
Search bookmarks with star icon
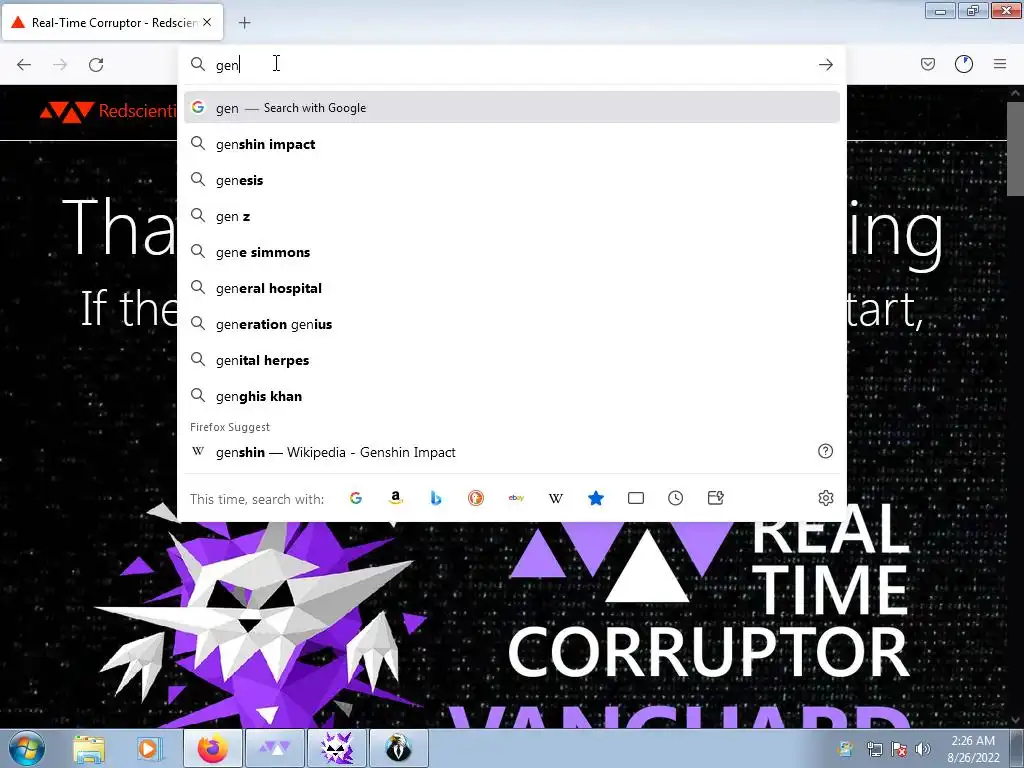596,498
